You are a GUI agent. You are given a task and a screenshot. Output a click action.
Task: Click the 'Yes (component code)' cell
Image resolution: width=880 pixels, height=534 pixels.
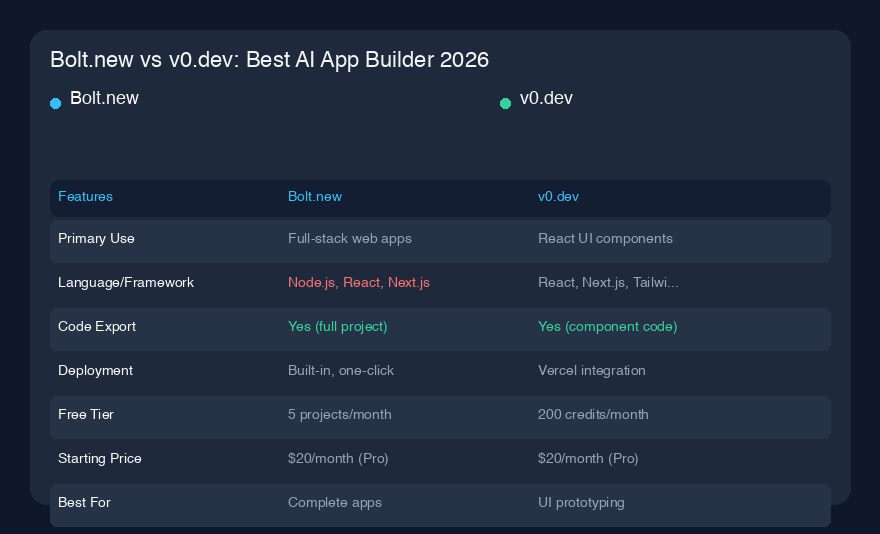point(607,327)
